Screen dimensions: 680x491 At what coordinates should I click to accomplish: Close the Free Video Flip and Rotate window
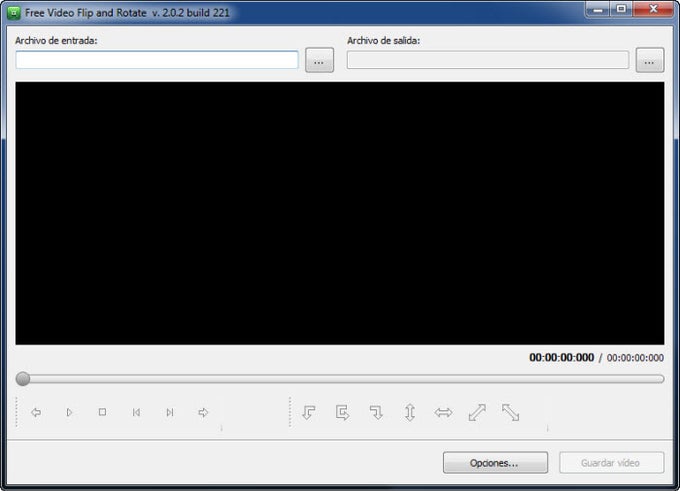[x=653, y=9]
